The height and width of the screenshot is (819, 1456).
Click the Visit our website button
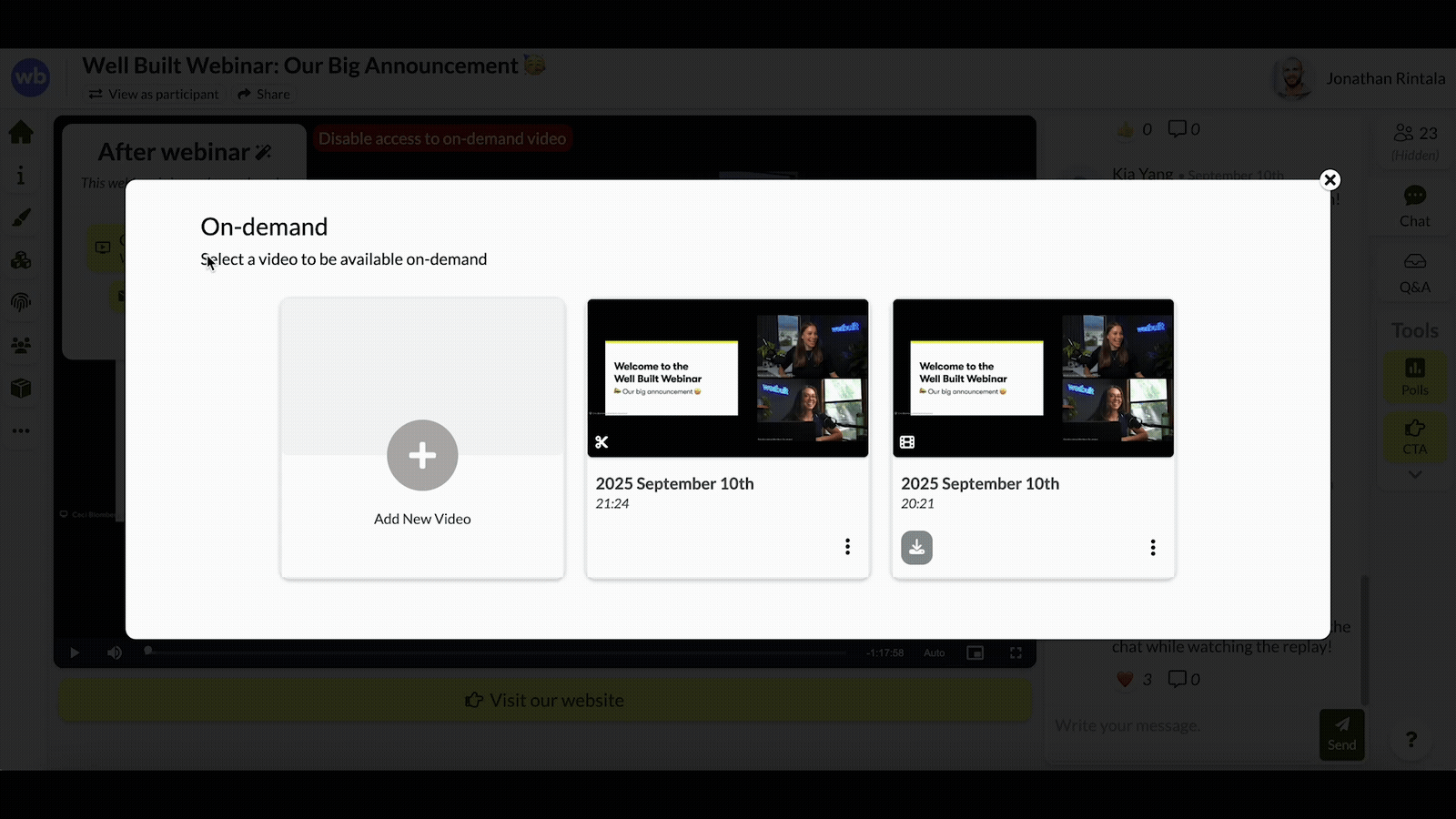click(544, 700)
